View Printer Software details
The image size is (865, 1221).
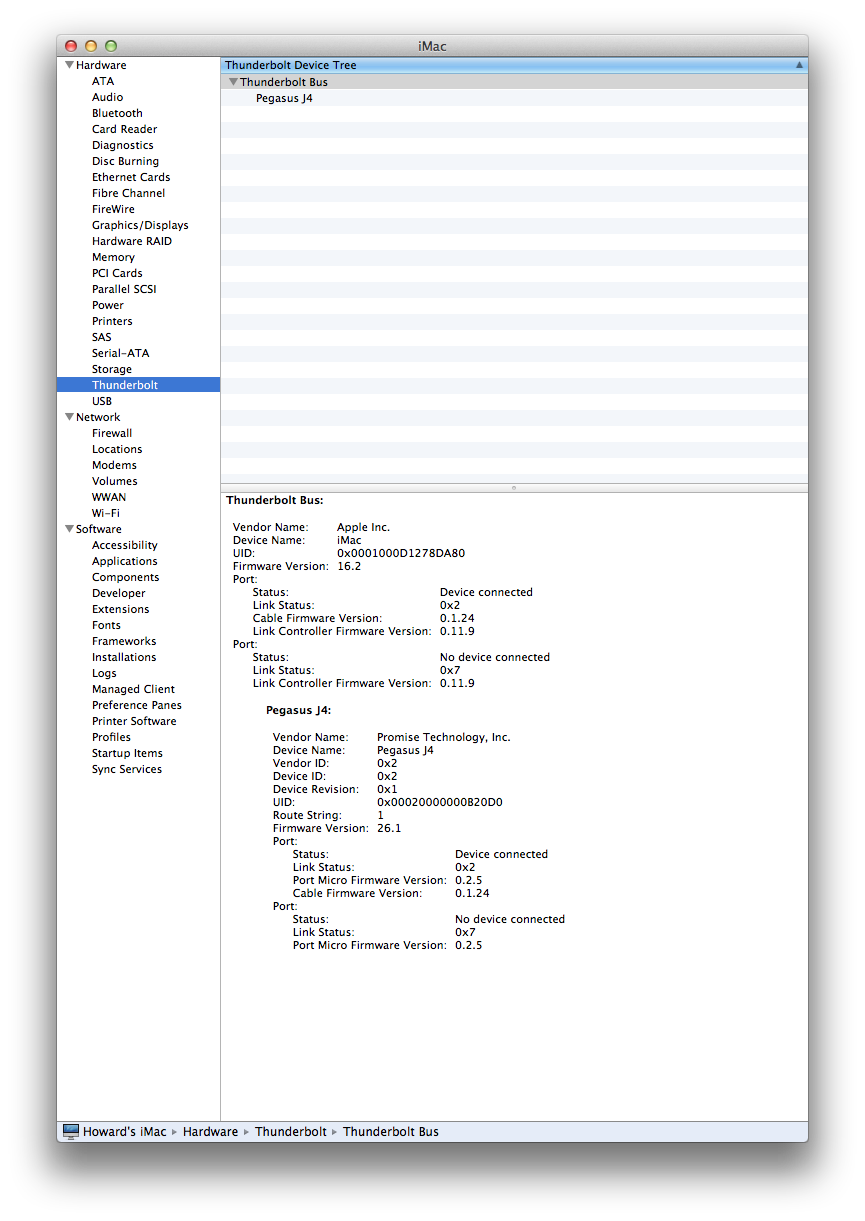(x=134, y=721)
